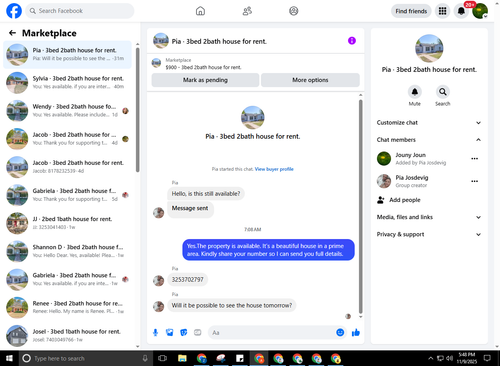Choose a GIF icon in composer
500x366 pixels.
pyautogui.click(x=198, y=332)
